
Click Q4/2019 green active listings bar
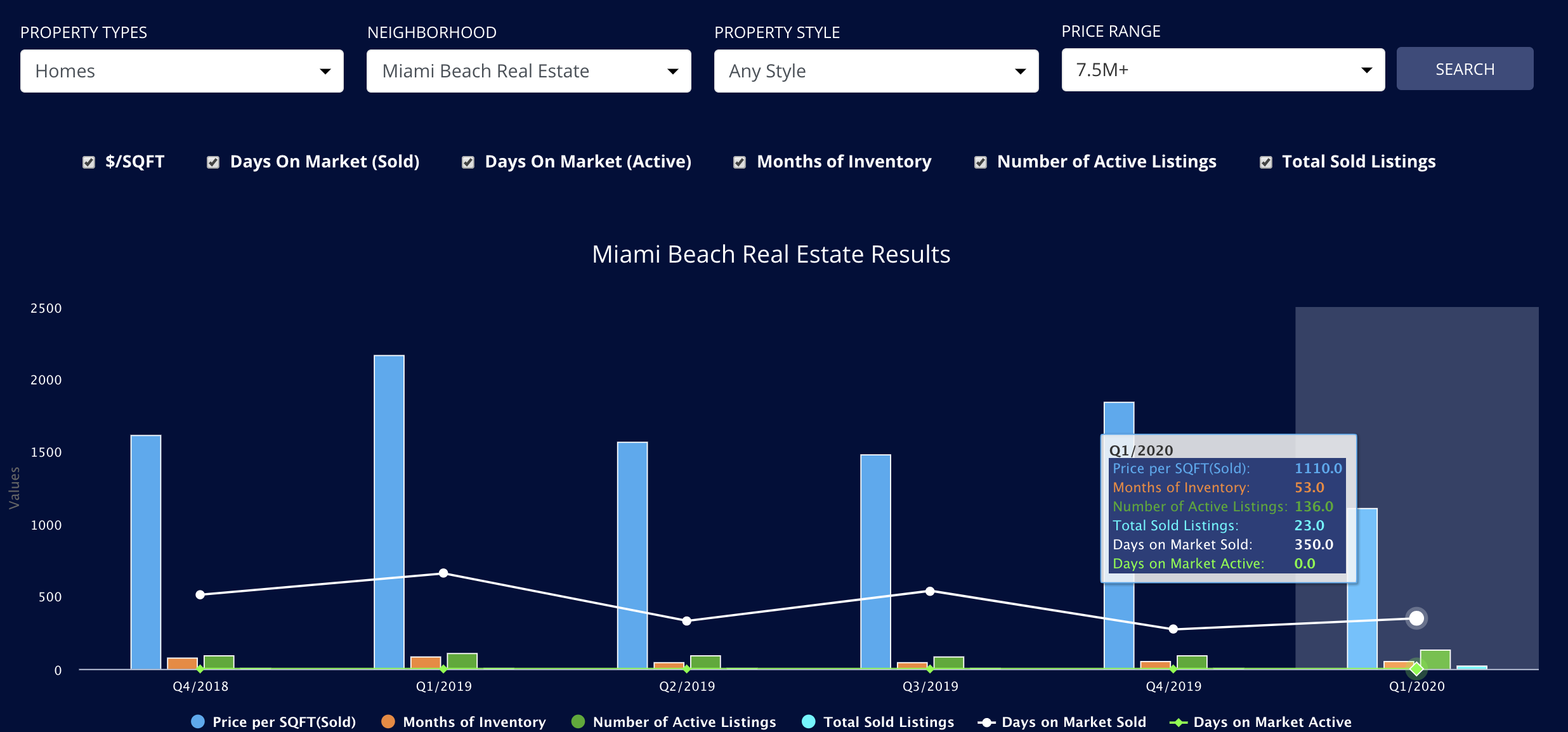tap(1192, 662)
